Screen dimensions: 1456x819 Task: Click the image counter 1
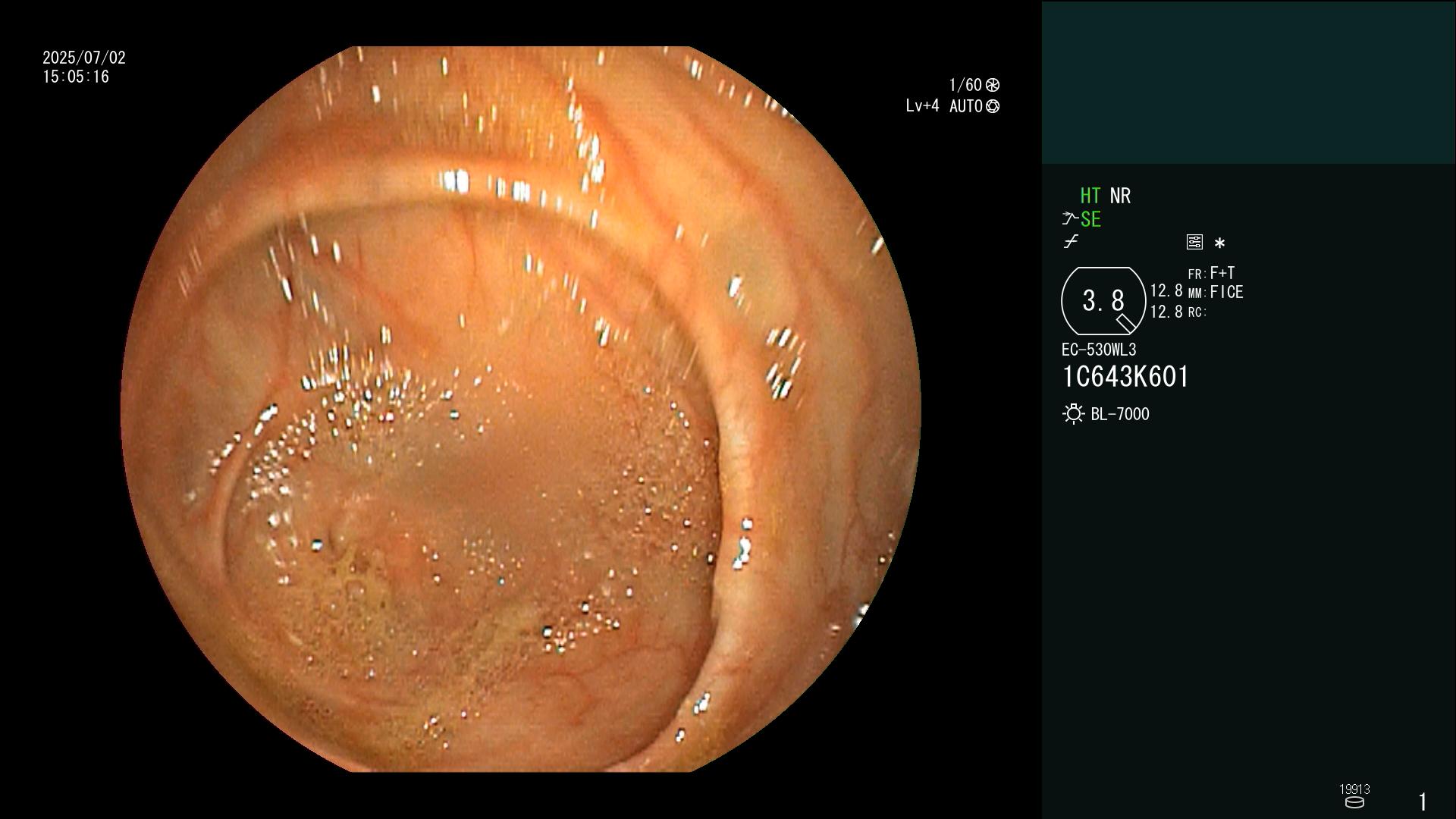pos(1423,802)
